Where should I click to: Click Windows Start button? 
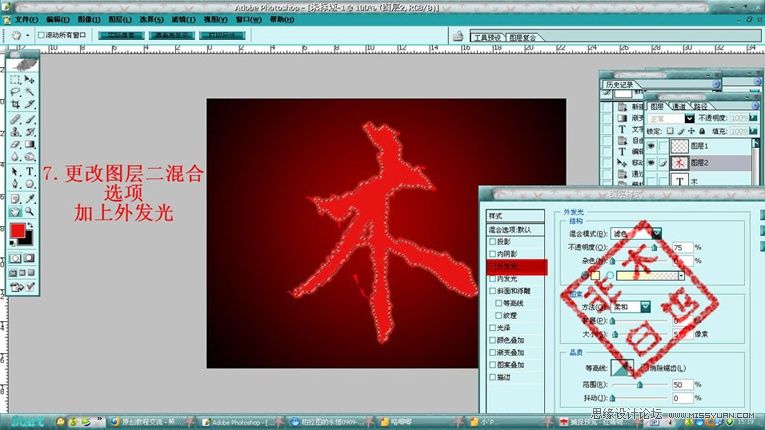click(x=26, y=422)
